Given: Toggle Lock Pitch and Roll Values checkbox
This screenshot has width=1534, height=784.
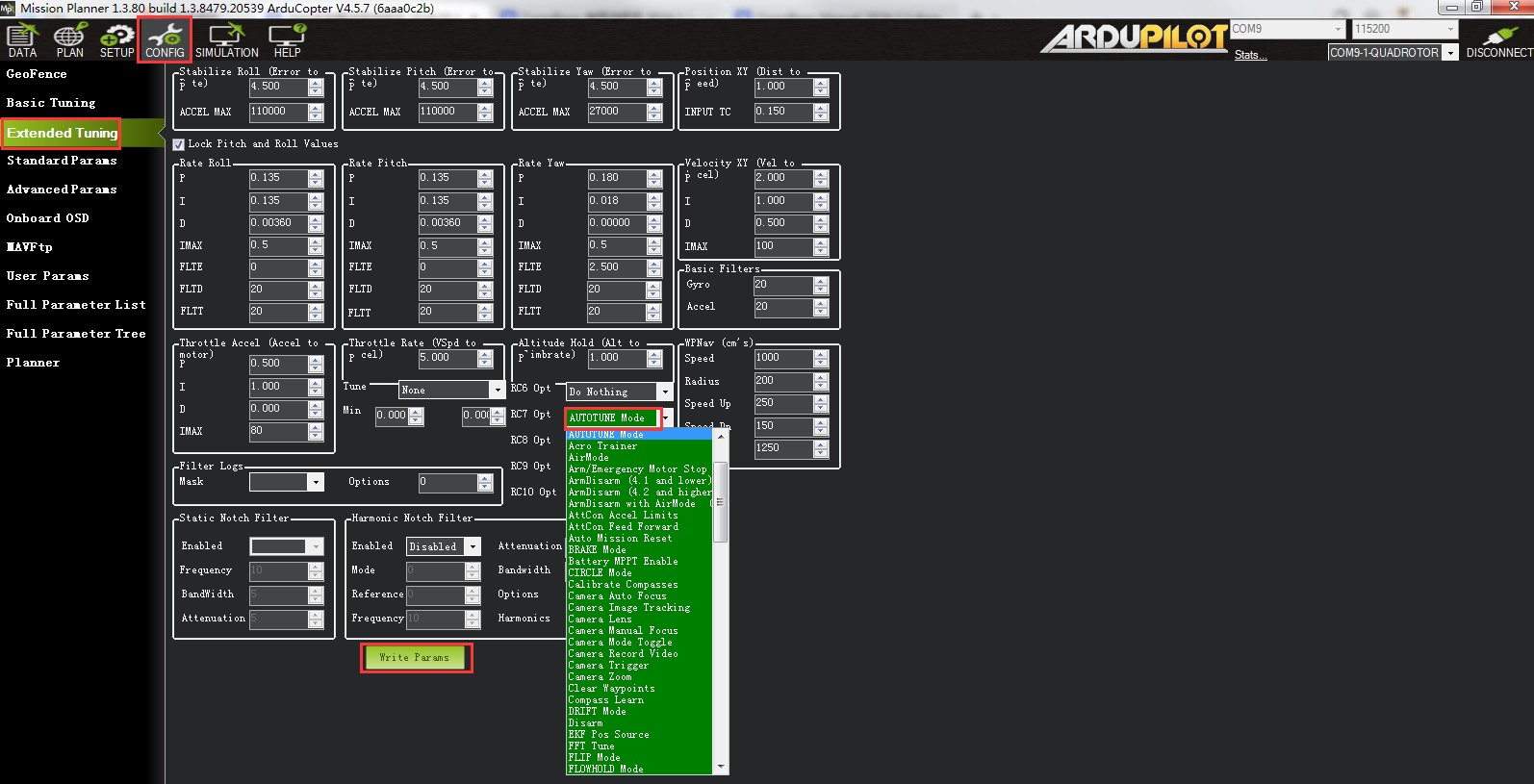Looking at the screenshot, I should (x=179, y=144).
